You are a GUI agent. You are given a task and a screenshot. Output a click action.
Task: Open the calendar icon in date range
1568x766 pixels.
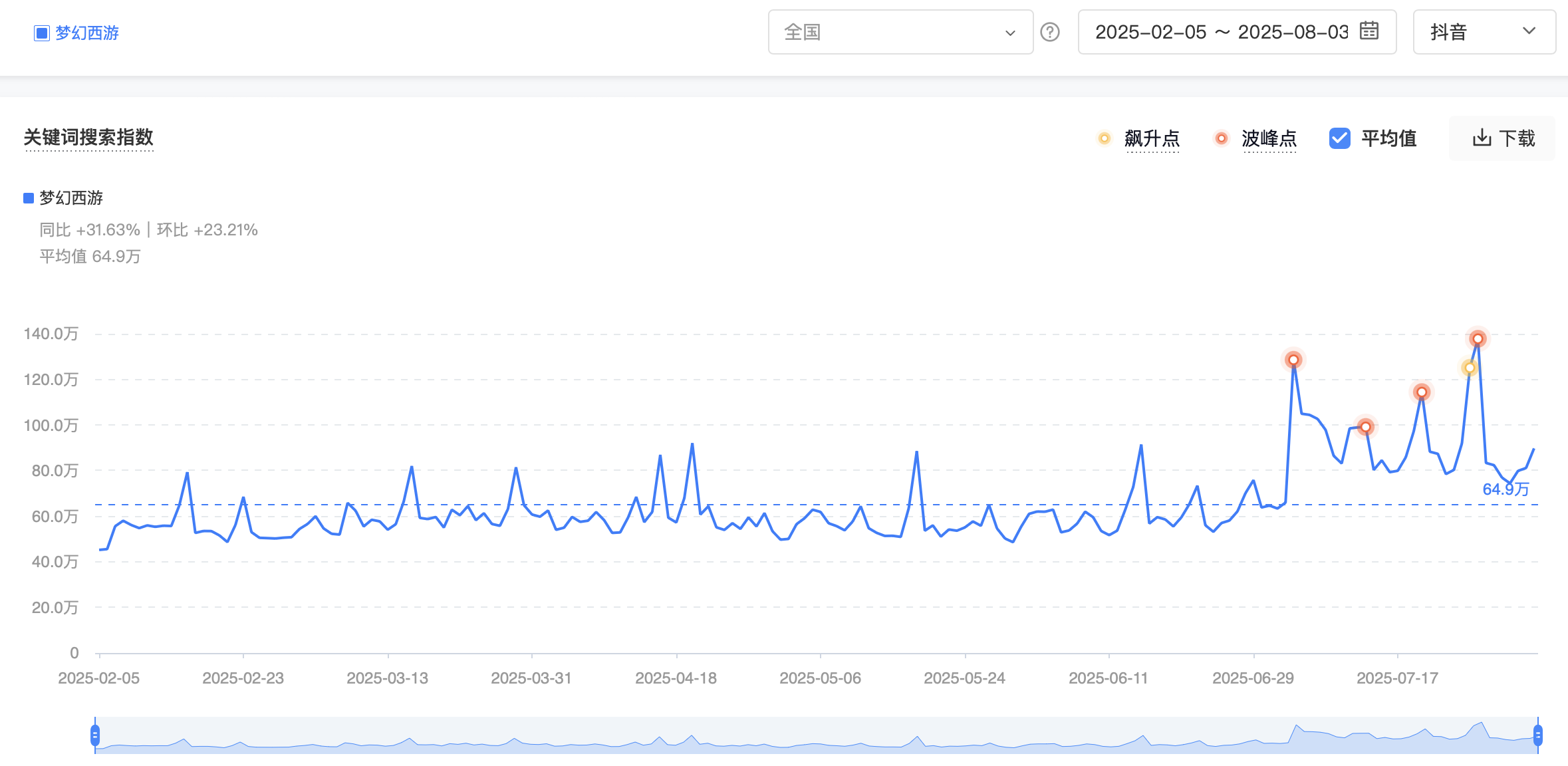pos(1369,31)
